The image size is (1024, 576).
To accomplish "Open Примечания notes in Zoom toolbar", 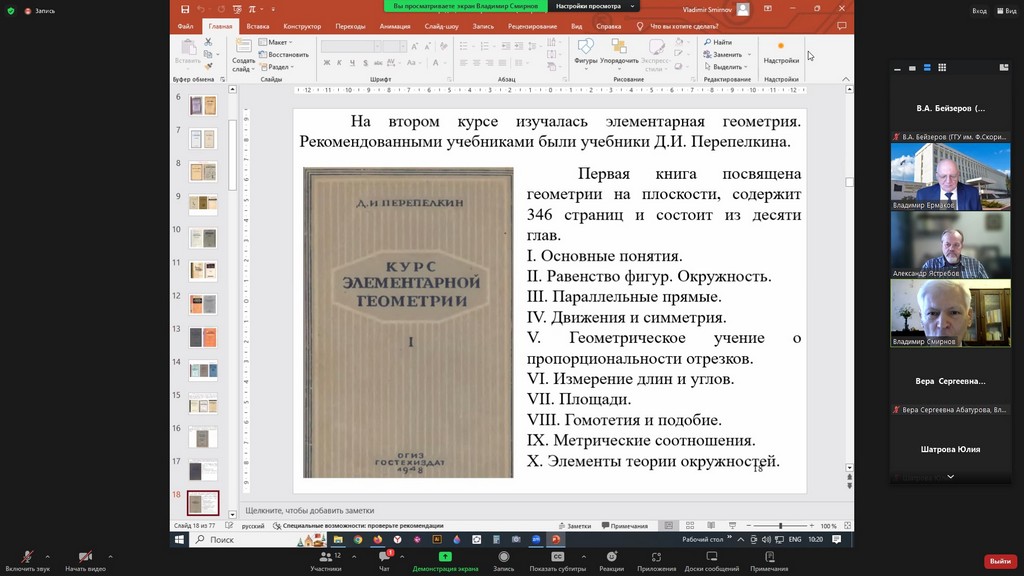I will pyautogui.click(x=769, y=559).
